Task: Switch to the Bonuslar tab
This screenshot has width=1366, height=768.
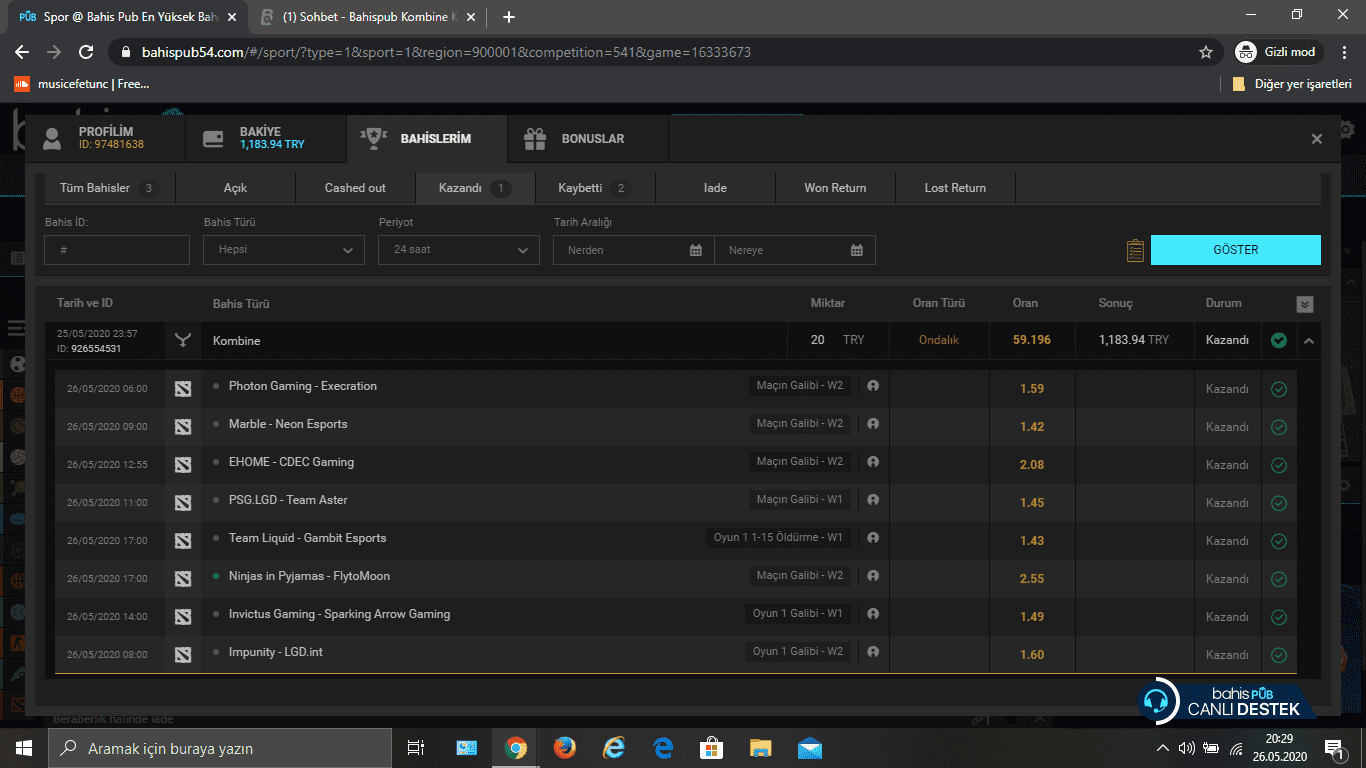Action: coord(587,139)
